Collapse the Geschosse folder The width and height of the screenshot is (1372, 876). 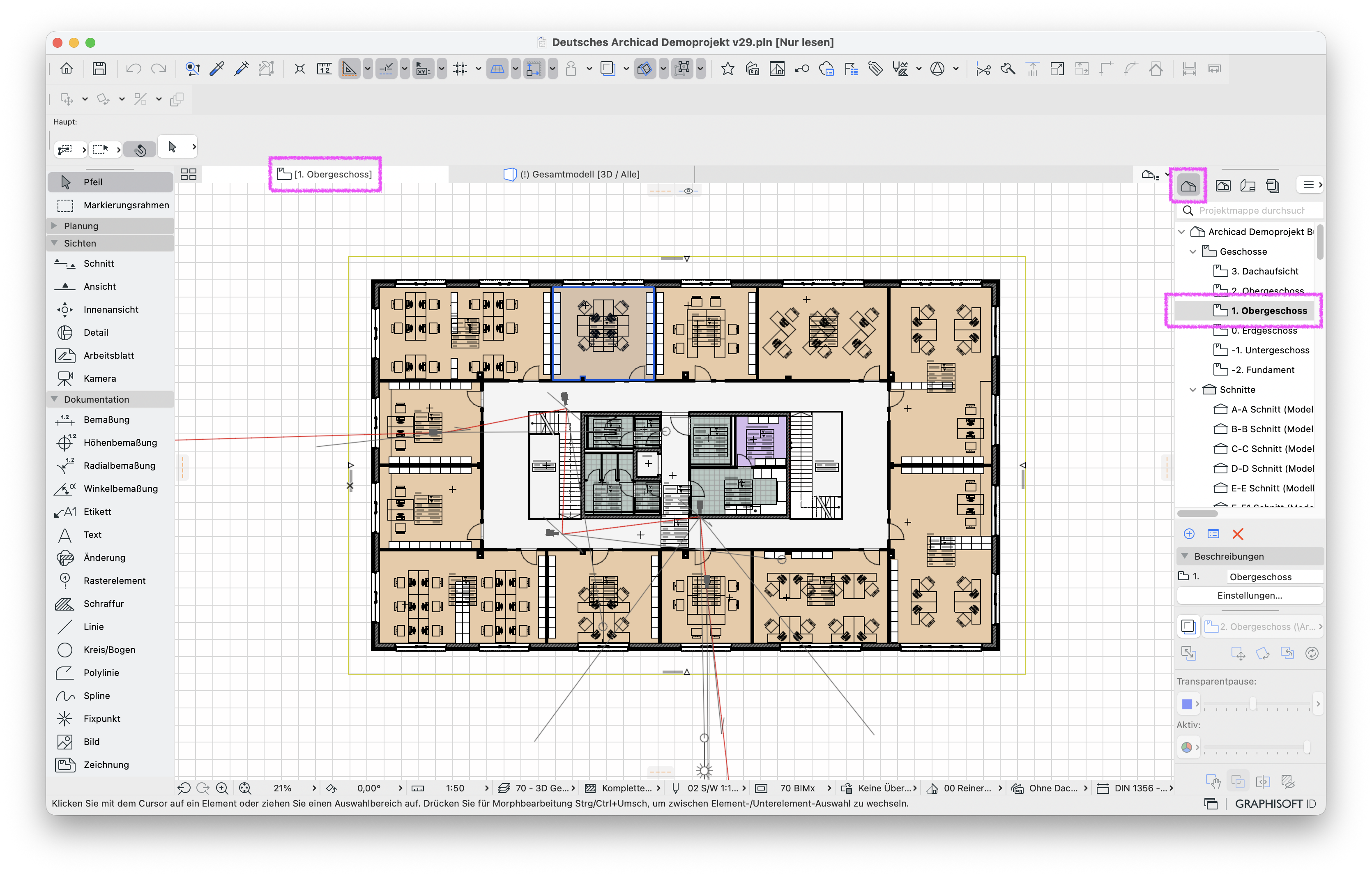pyautogui.click(x=1193, y=251)
